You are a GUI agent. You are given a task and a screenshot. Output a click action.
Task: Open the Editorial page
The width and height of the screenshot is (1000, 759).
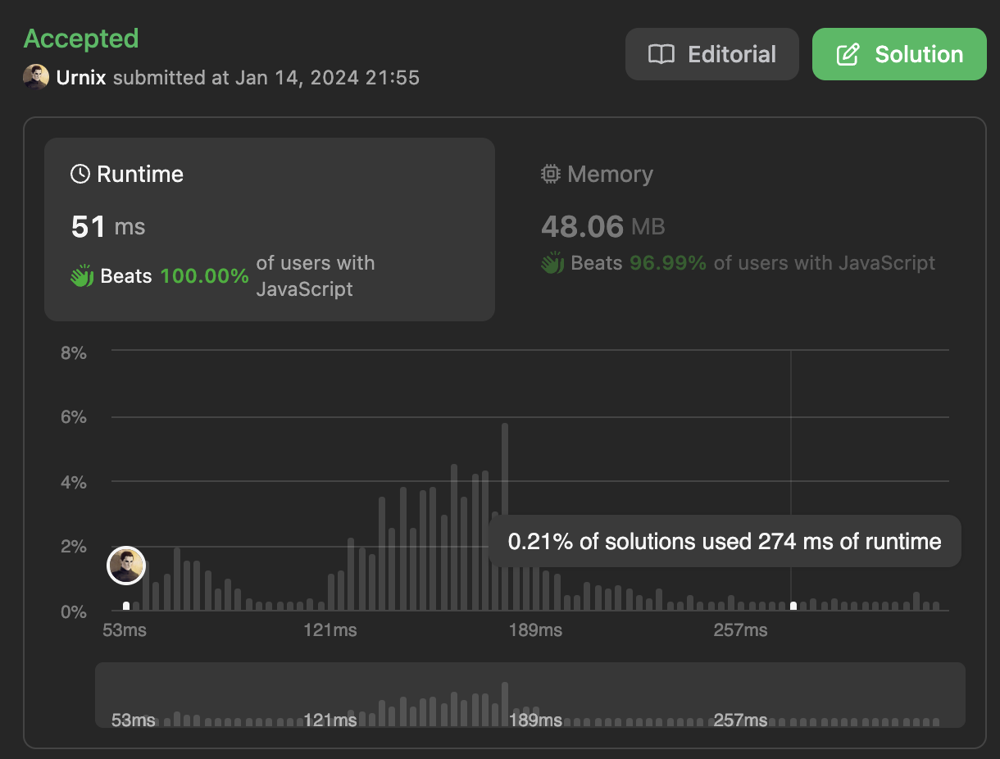click(x=711, y=54)
